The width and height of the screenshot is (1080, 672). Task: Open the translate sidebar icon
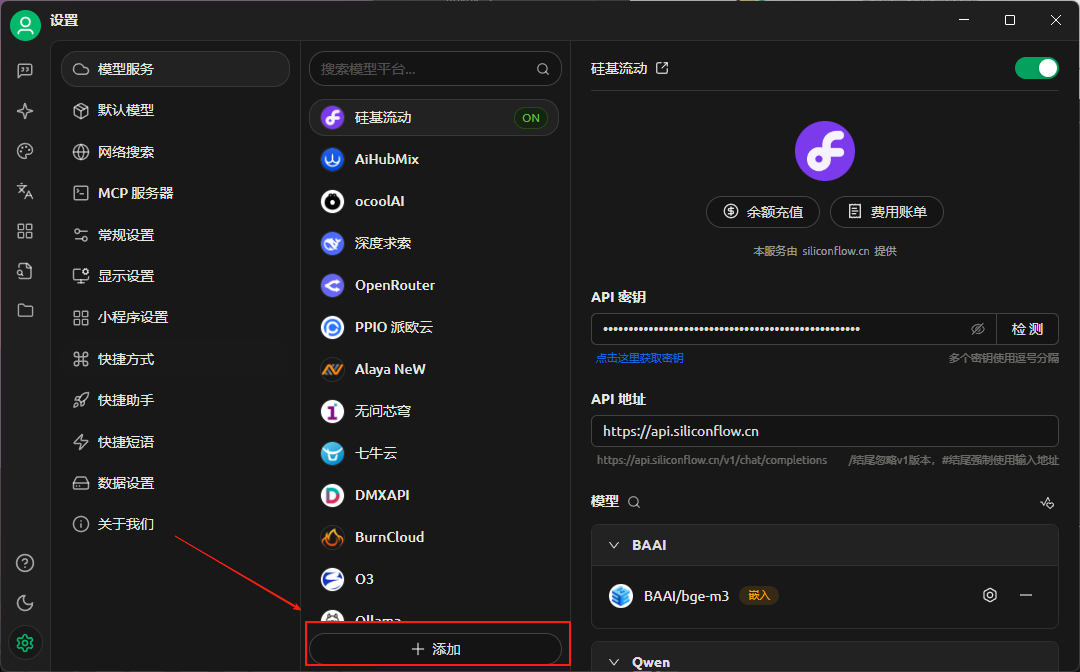click(25, 191)
